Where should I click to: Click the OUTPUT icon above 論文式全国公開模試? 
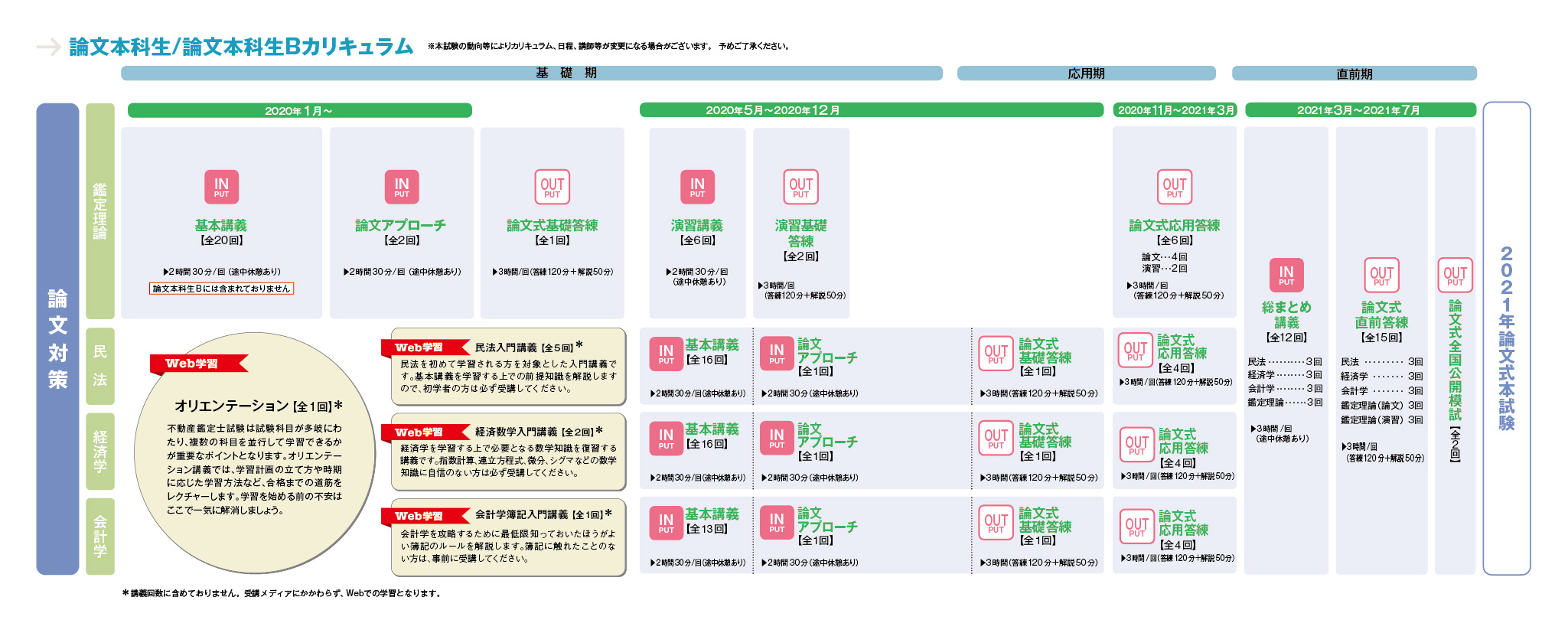tap(1455, 275)
